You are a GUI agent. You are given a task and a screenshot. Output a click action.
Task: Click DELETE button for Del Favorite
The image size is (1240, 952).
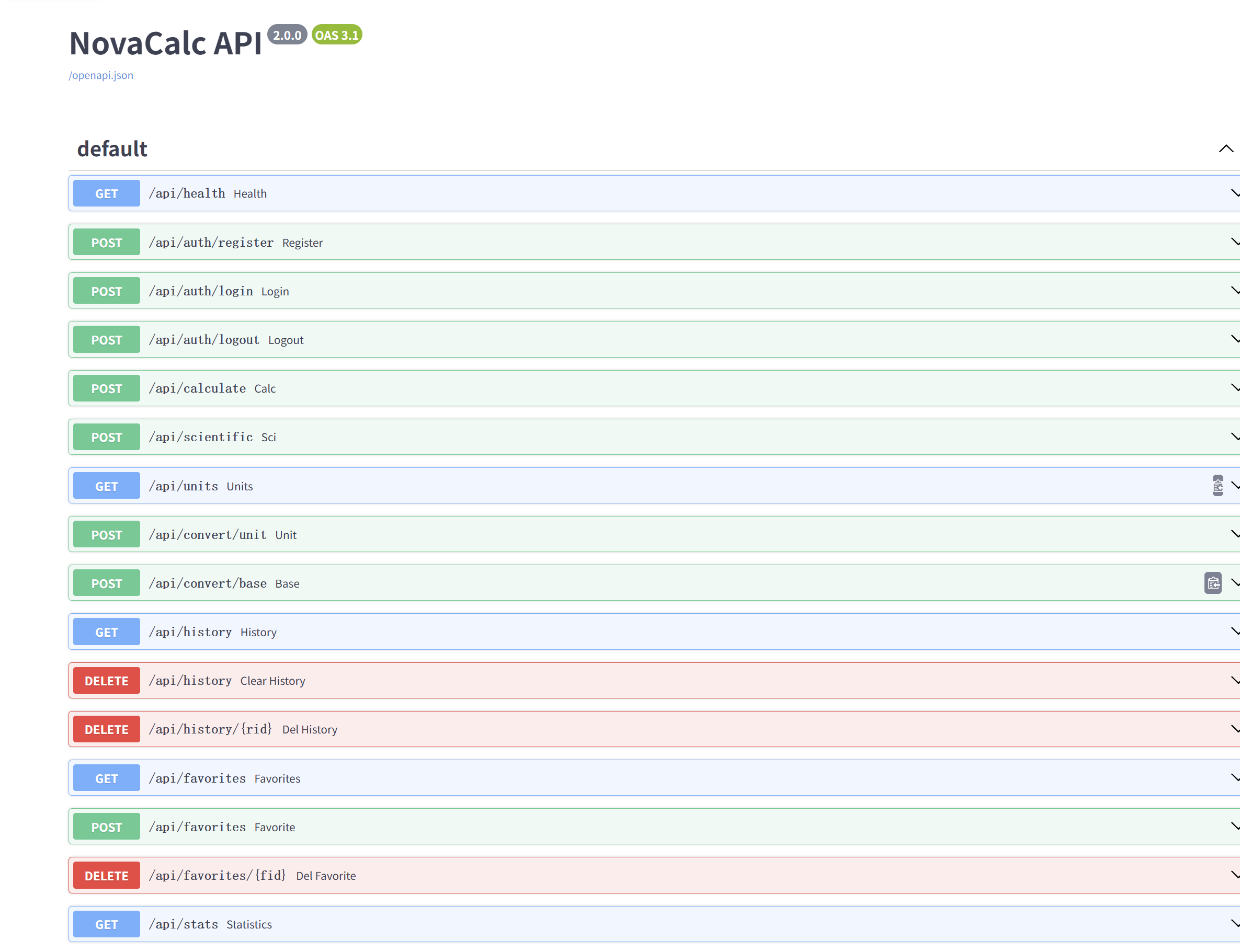[x=107, y=876]
